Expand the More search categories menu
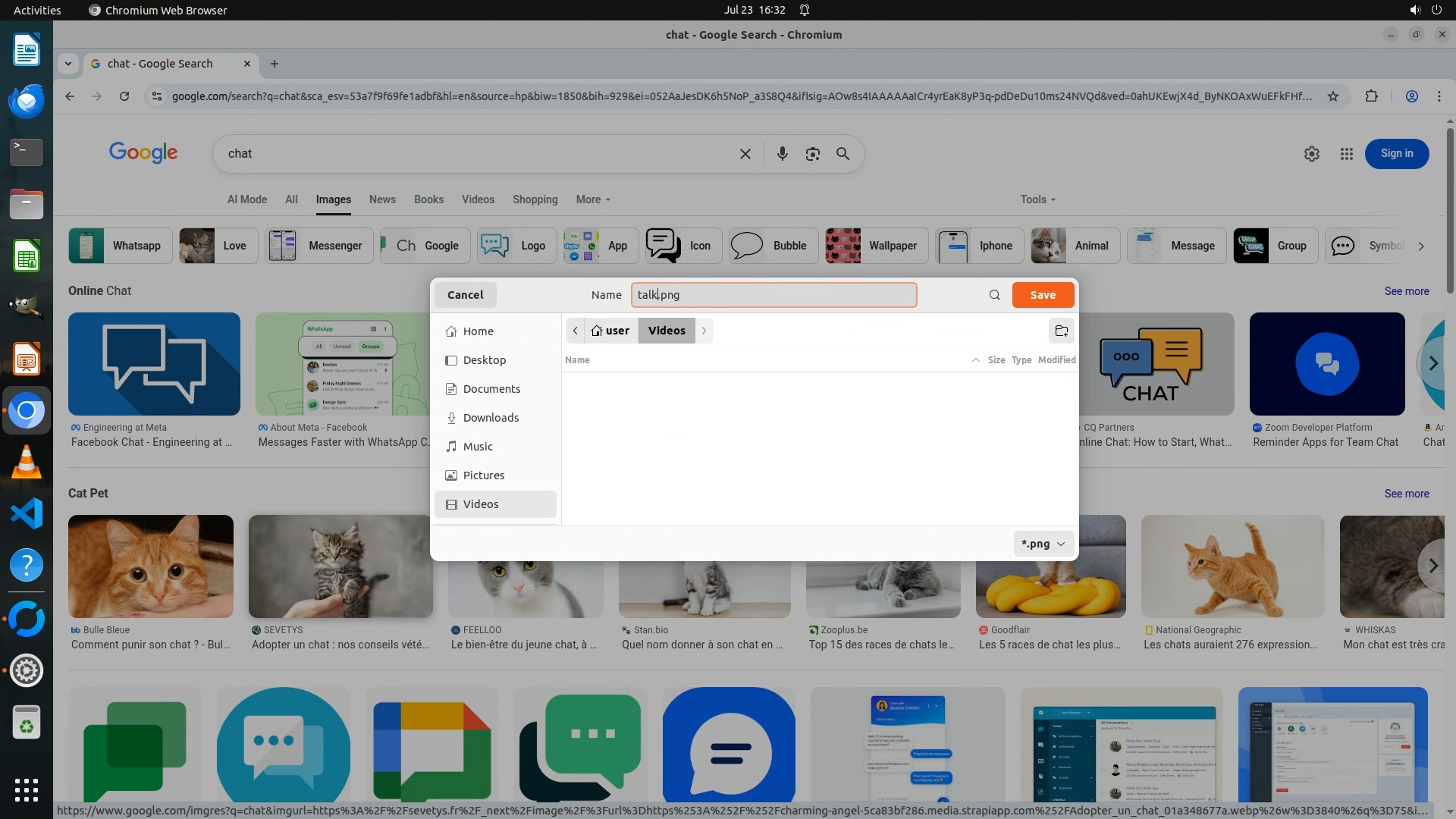Screen dimensions: 1456x819 tap(592, 199)
